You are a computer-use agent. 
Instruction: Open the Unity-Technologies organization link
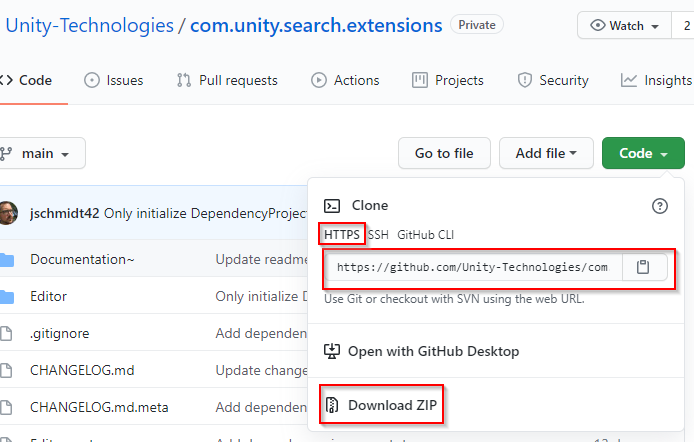(88, 25)
